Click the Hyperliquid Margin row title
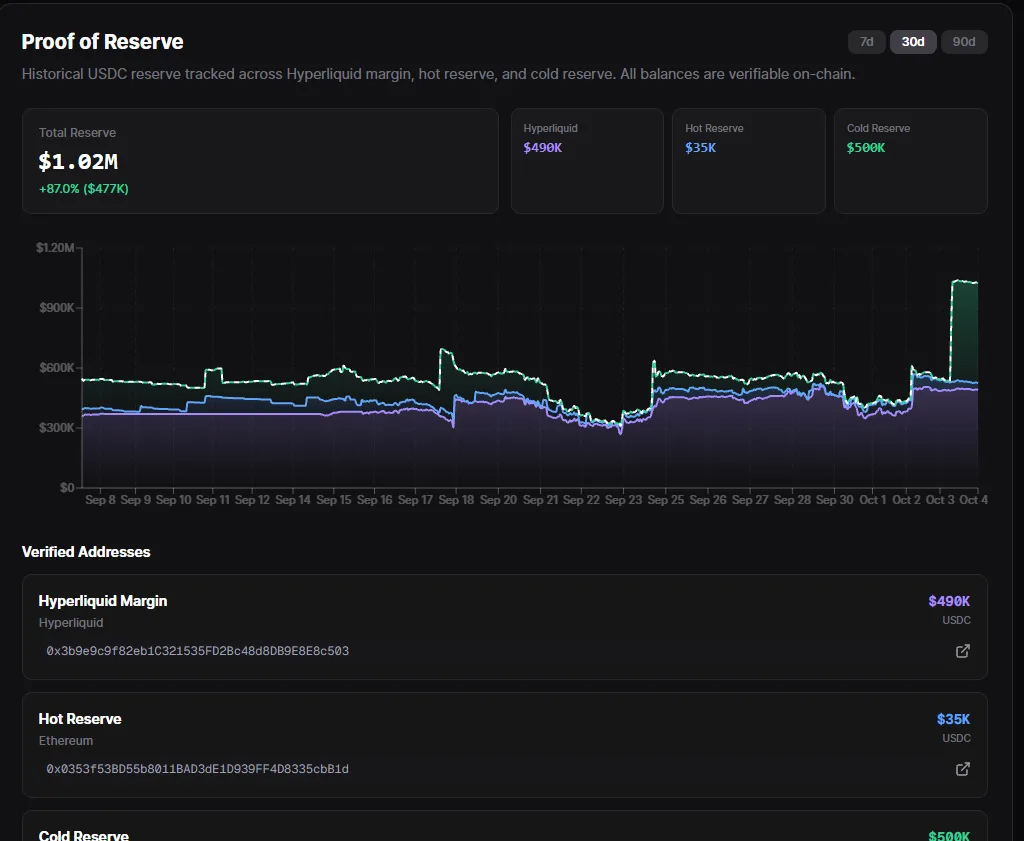 [x=103, y=601]
